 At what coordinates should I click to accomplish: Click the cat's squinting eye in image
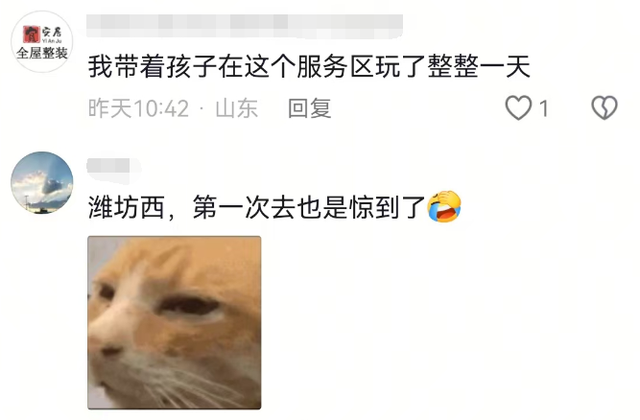pos(189,306)
